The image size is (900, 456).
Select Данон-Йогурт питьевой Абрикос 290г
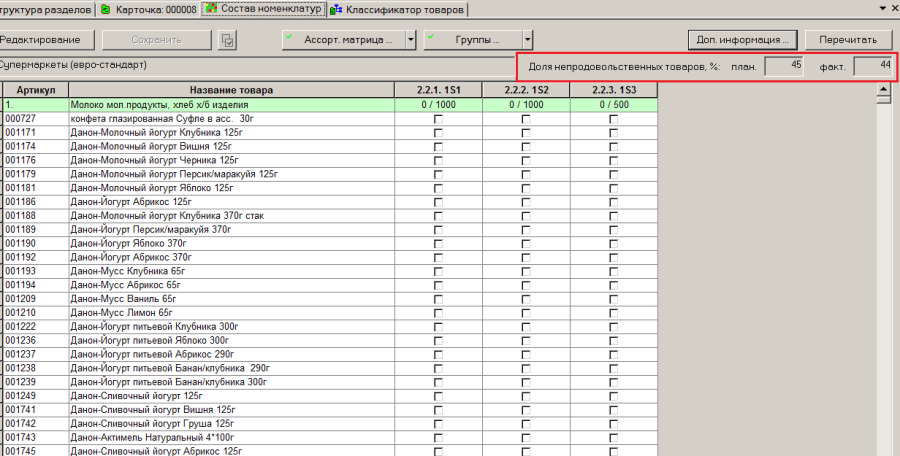coord(330,354)
